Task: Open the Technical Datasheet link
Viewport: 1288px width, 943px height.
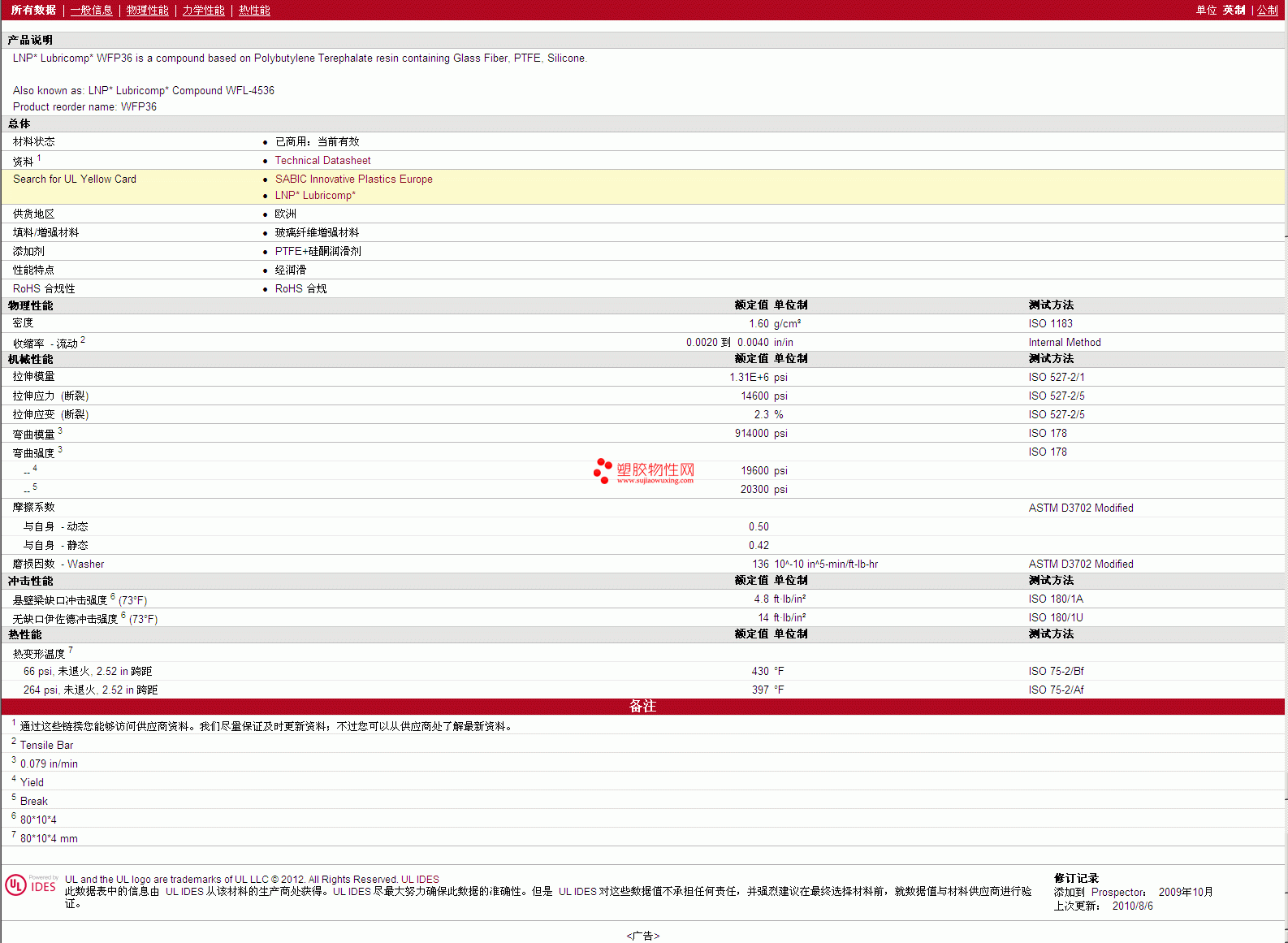Action: (322, 161)
